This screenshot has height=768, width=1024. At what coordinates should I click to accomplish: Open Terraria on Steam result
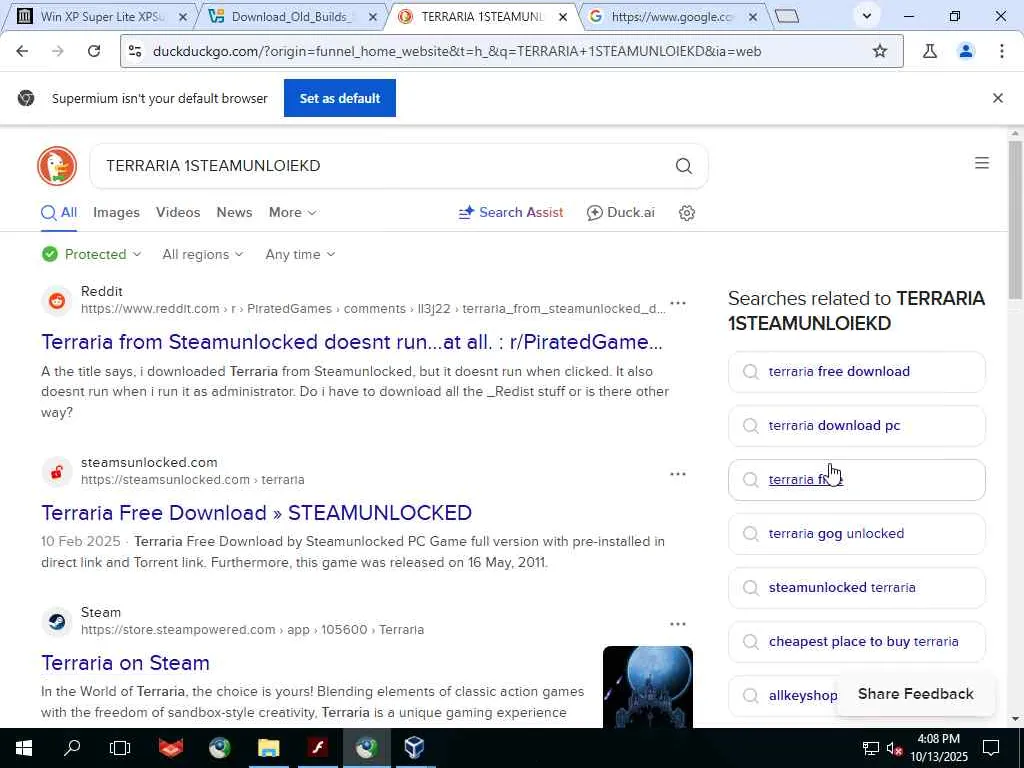(x=125, y=664)
